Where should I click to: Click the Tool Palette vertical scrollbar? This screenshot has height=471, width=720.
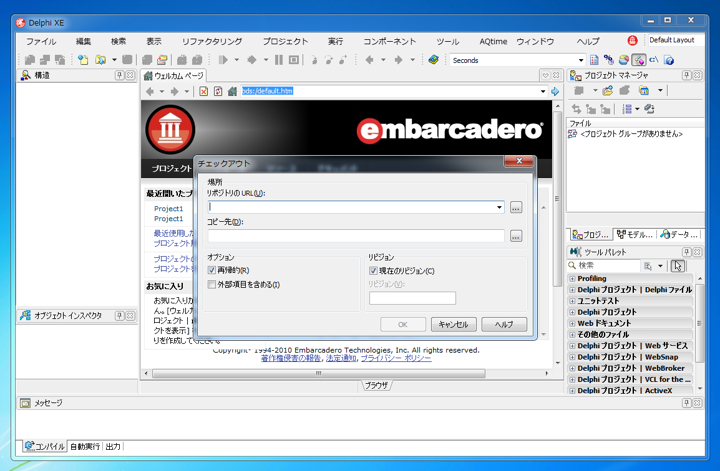700,323
